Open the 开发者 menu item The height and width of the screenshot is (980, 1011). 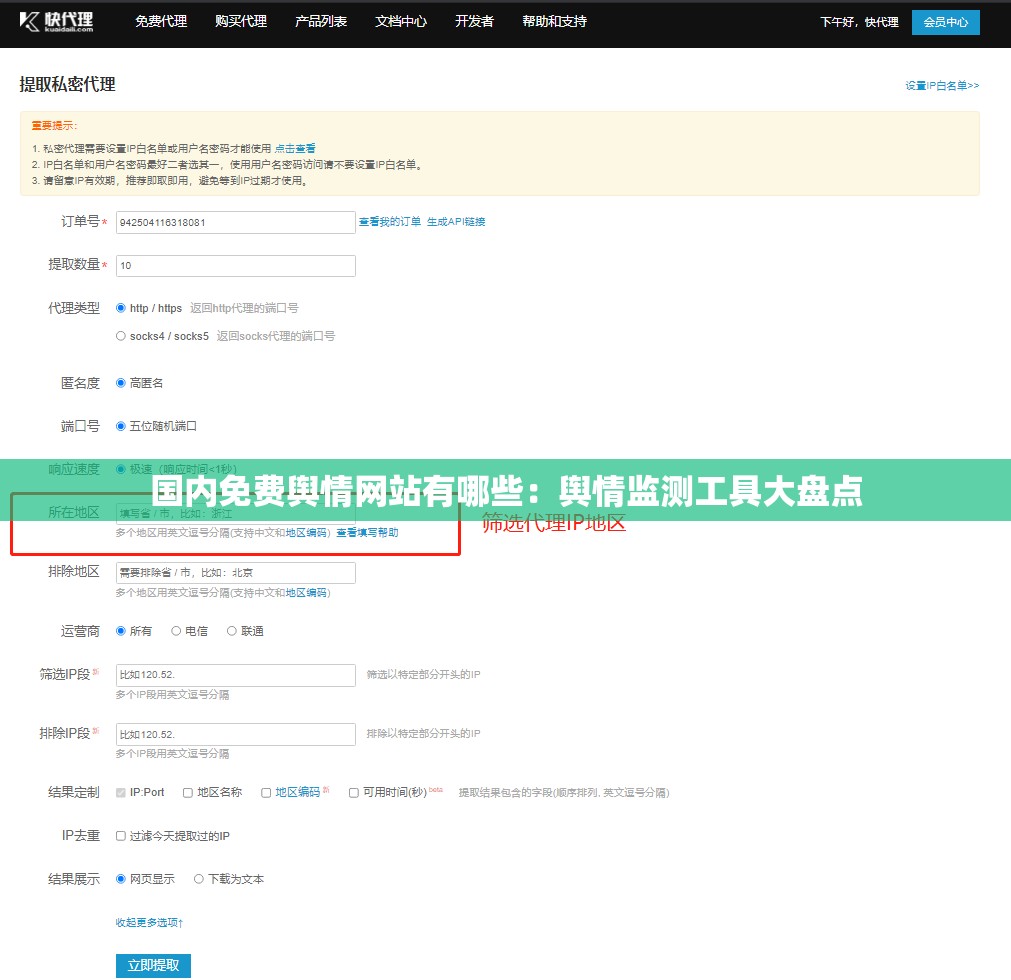coord(473,21)
